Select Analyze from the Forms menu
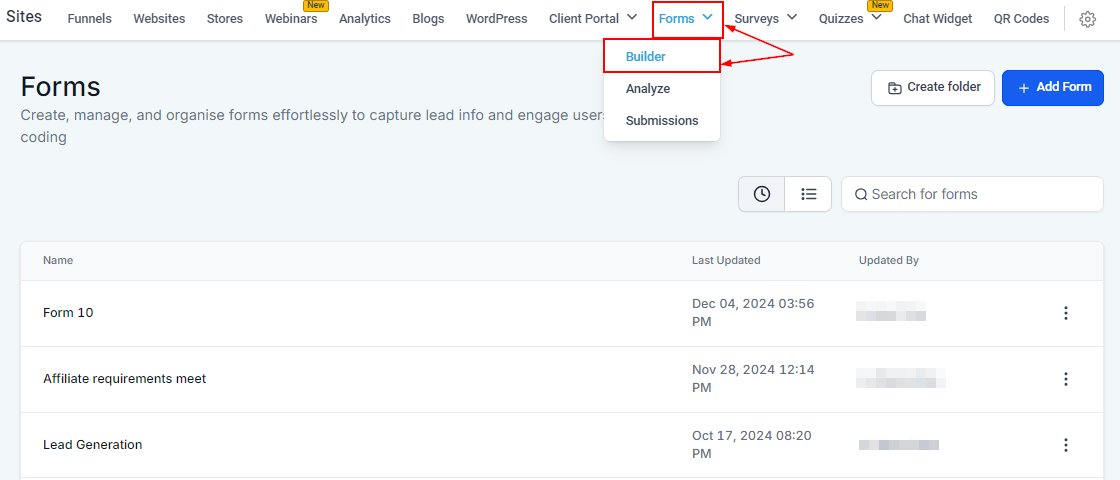The width and height of the screenshot is (1120, 480). coord(648,89)
